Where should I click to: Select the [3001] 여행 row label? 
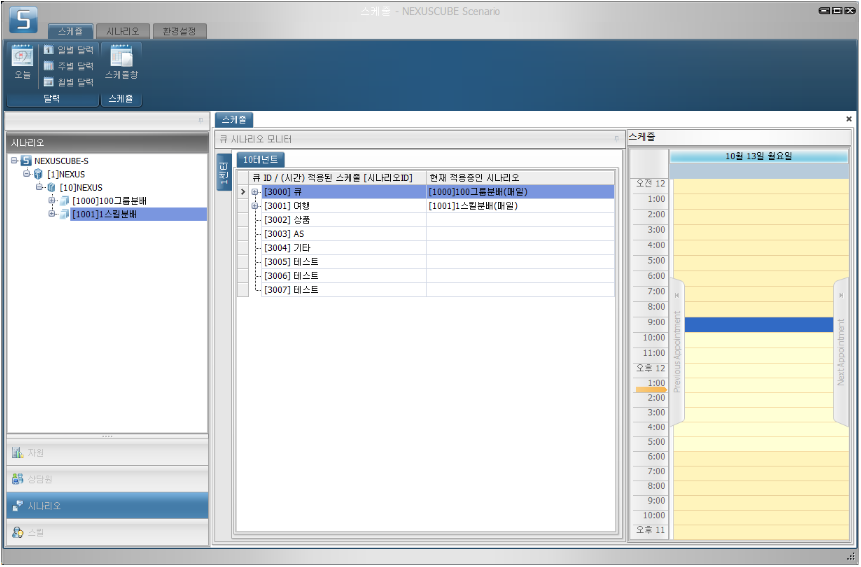point(287,206)
